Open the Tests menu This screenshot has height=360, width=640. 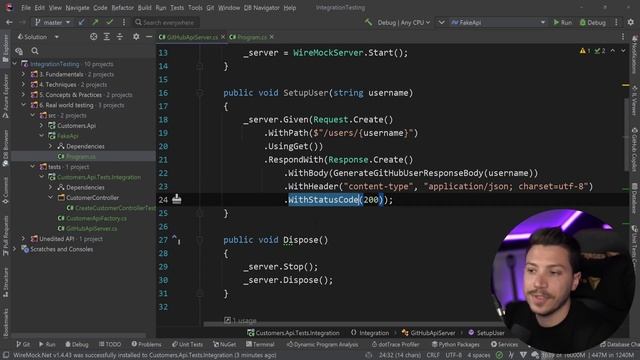point(177,8)
